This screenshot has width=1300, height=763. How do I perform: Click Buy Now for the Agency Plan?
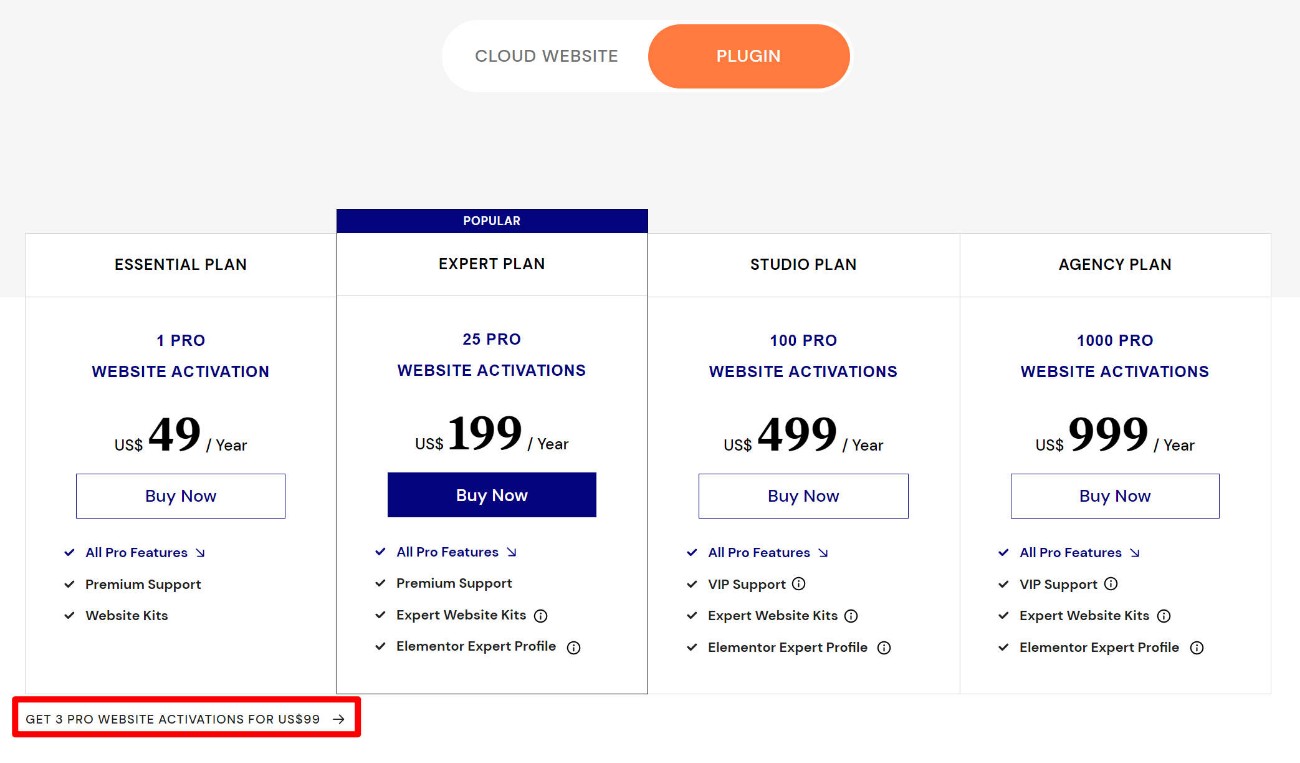[x=1115, y=496]
